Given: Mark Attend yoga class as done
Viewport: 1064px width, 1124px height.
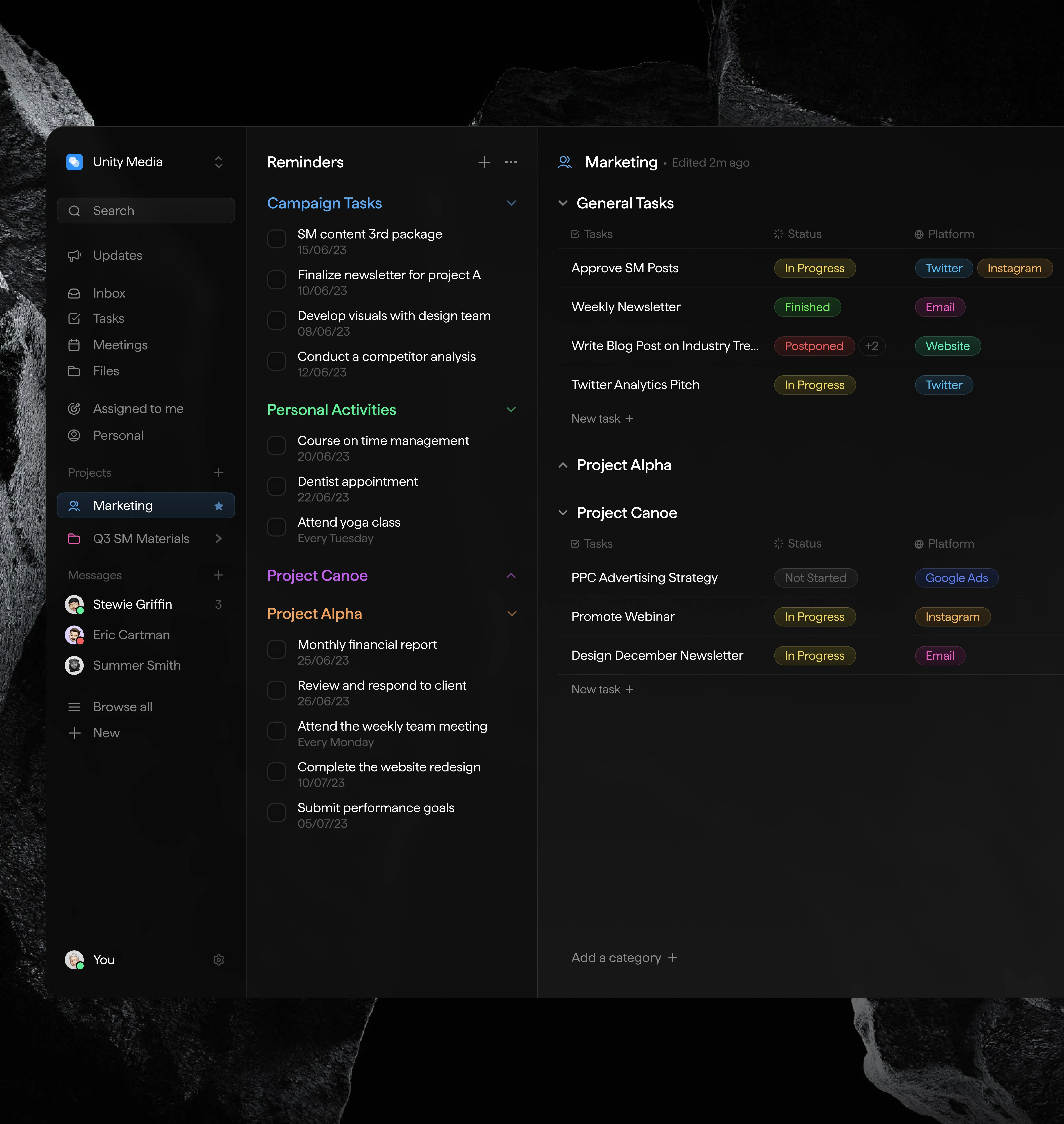Looking at the screenshot, I should [x=276, y=527].
